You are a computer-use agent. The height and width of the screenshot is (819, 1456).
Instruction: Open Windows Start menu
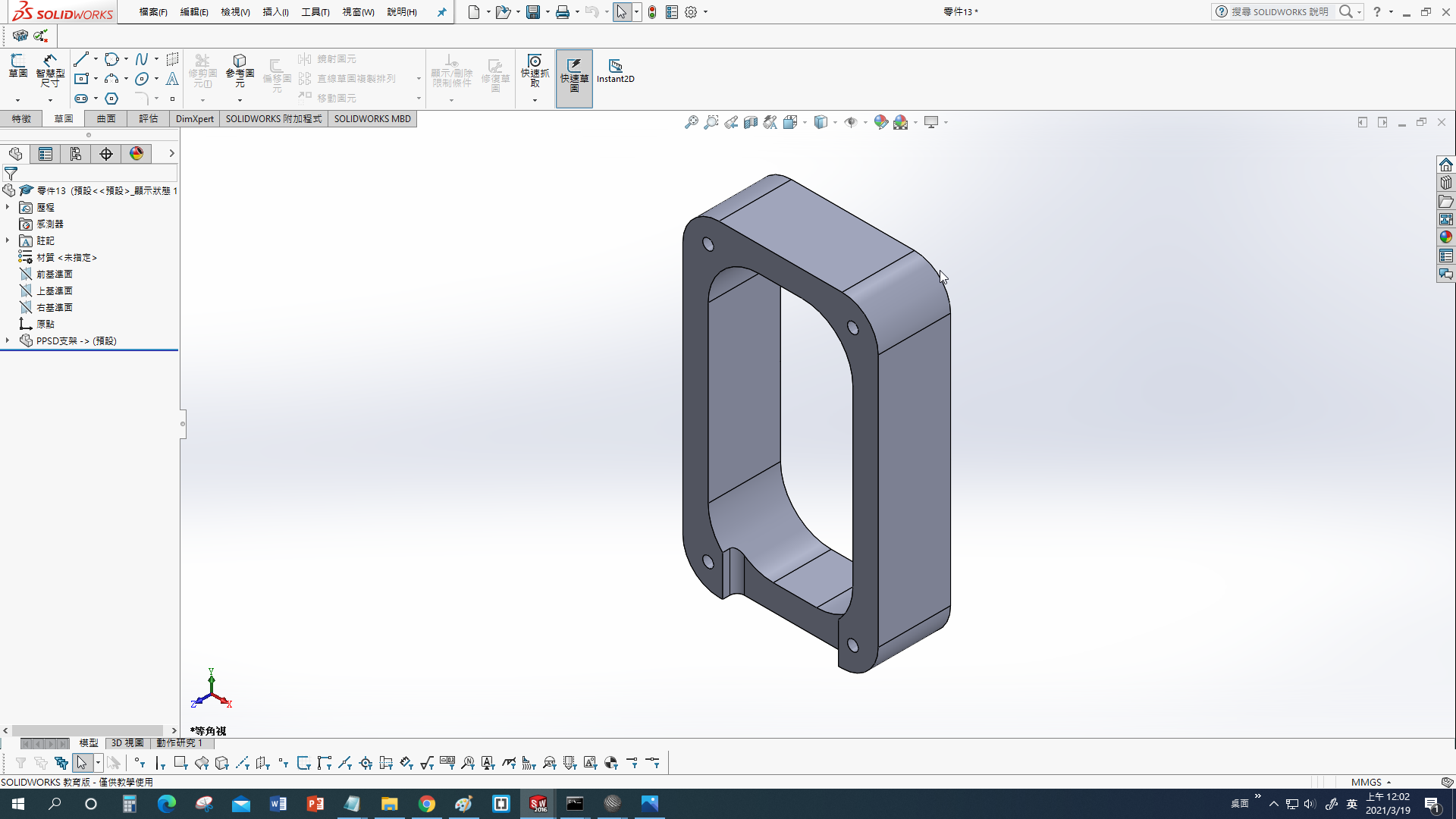point(18,804)
